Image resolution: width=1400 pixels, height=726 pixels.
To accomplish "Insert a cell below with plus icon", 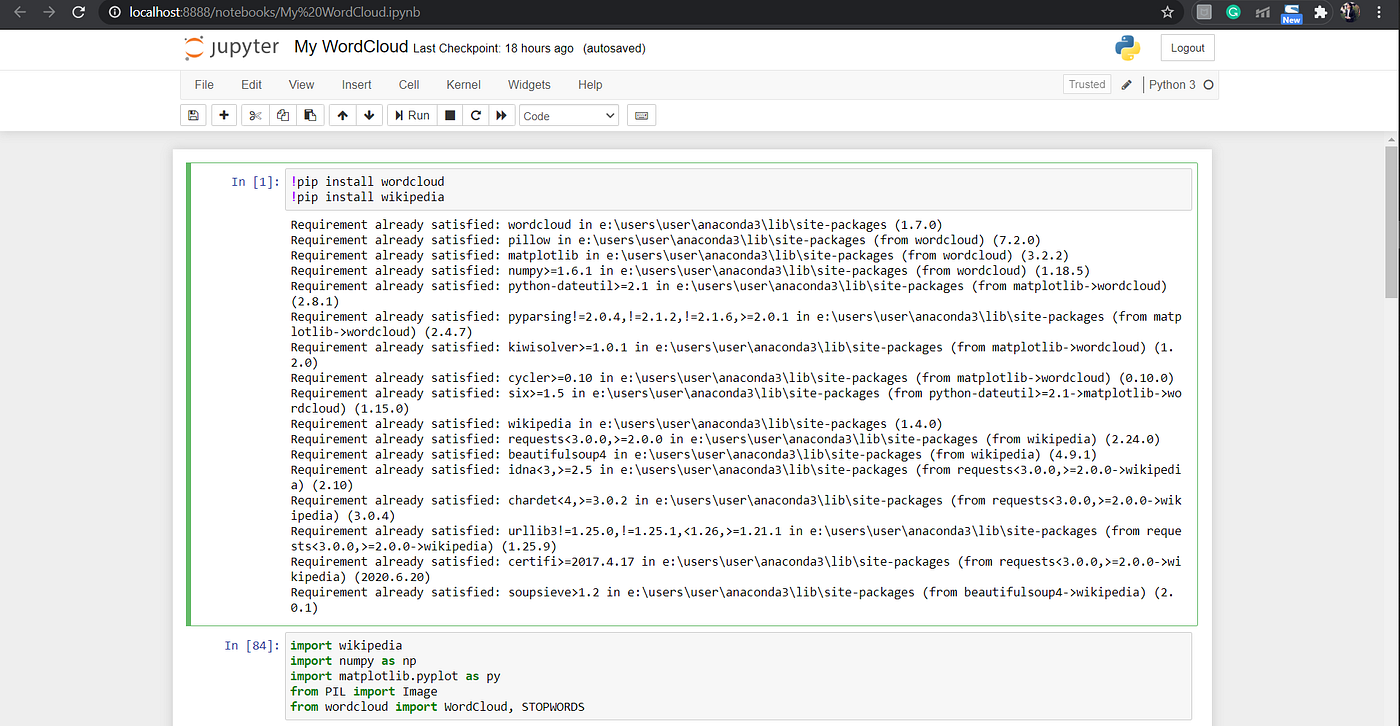I will coord(224,115).
